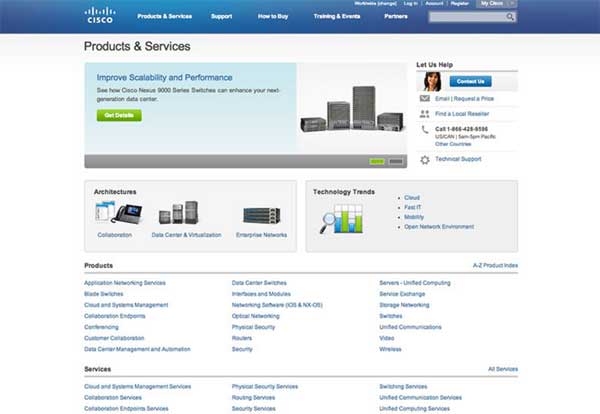Click the Cisco logo
The height and width of the screenshot is (414, 600).
pos(99,16)
